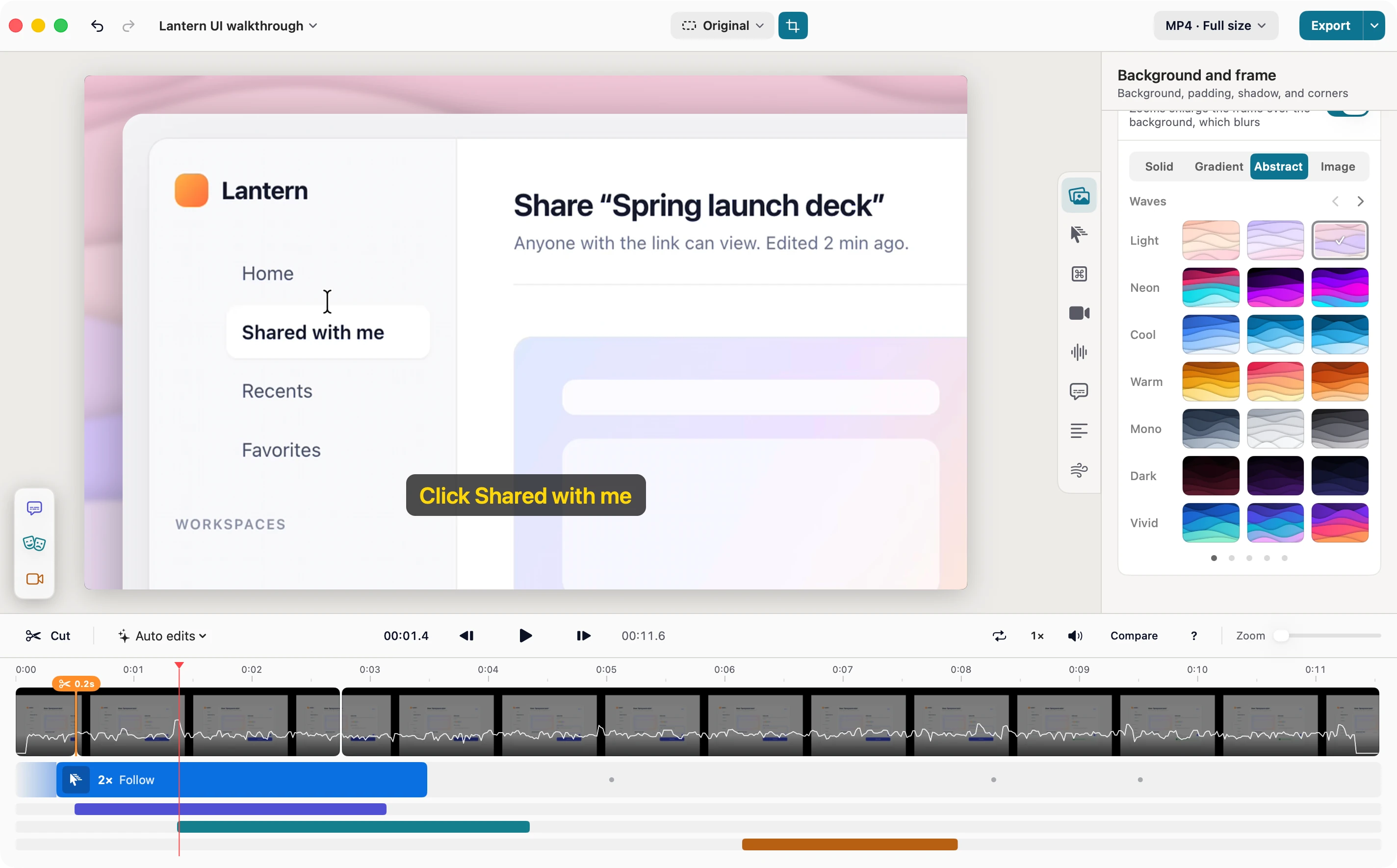Switch to the Gradient background tab
Screen dimensions: 1397x868
tap(1218, 166)
